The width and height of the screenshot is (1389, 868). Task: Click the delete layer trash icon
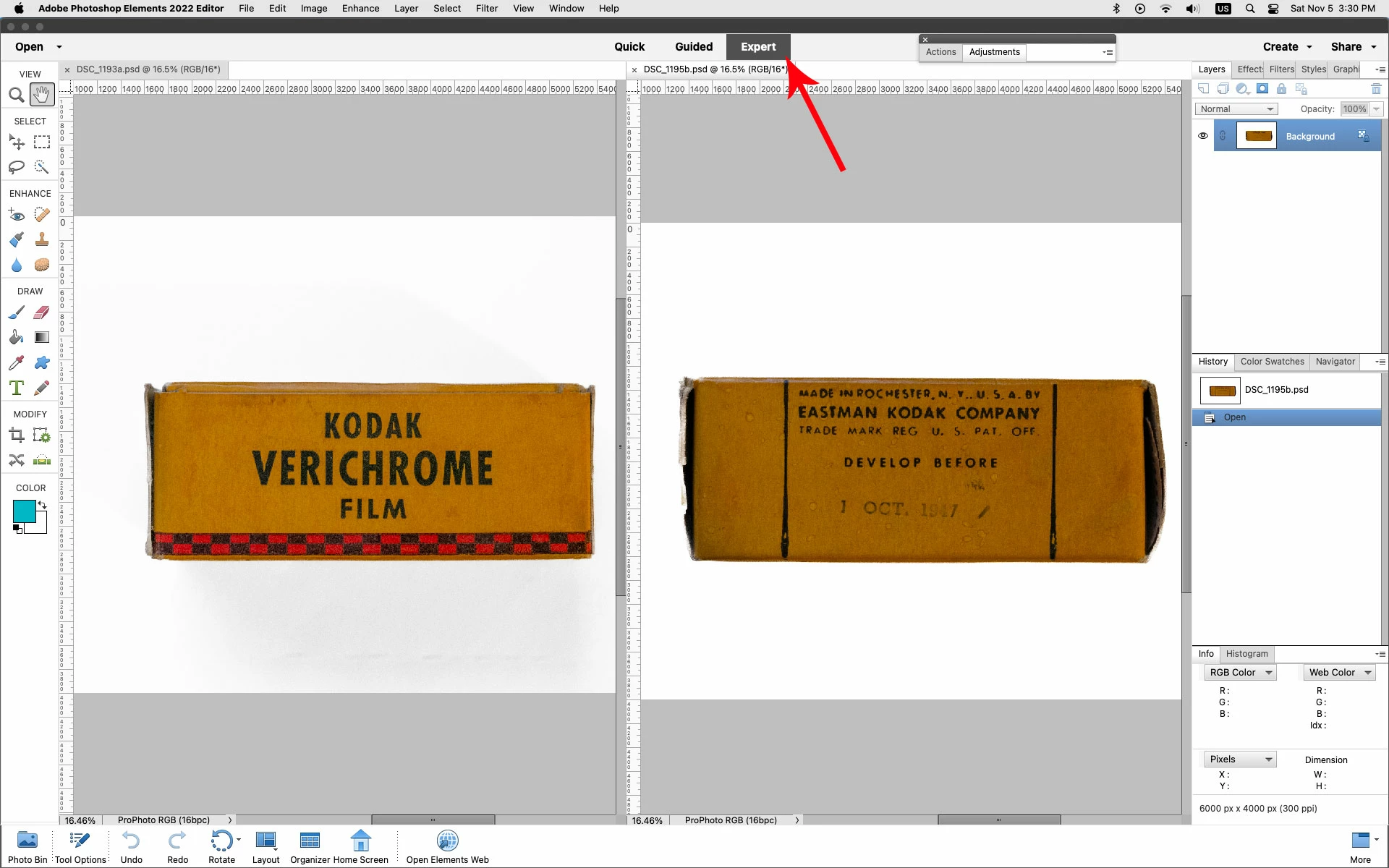[1376, 89]
